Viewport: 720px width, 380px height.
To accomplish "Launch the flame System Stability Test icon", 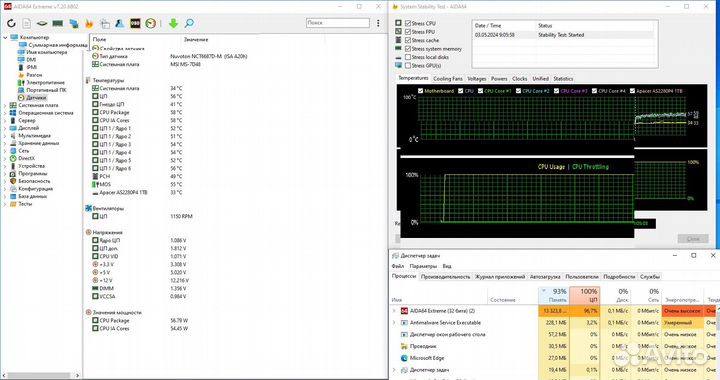I will pyautogui.click(x=89, y=23).
